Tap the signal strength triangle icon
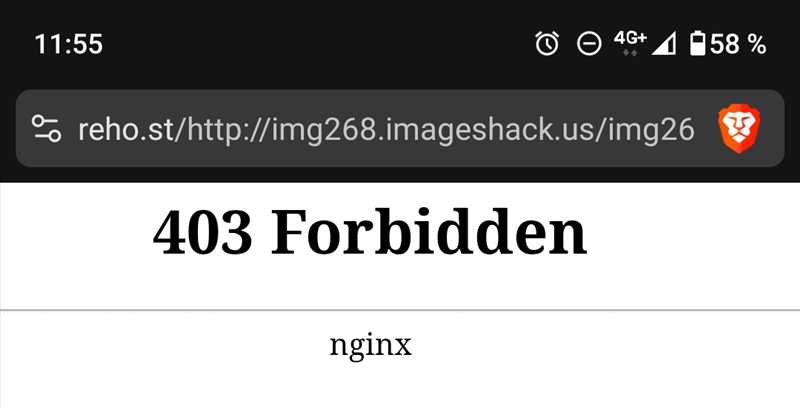The height and width of the screenshot is (408, 800). [664, 43]
